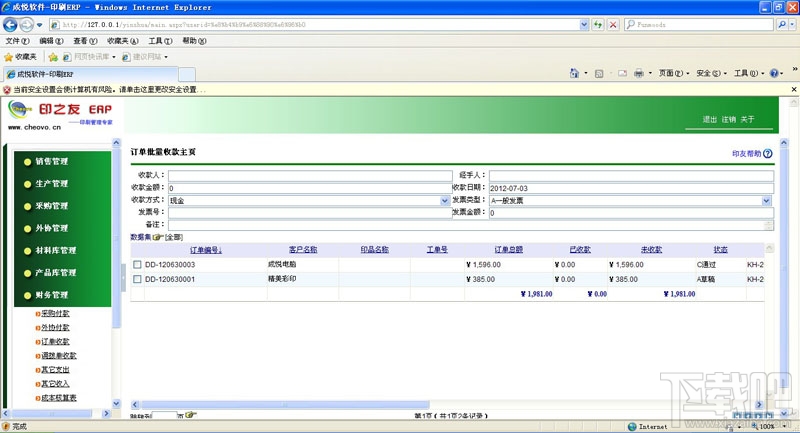Click the printer icon in command bar
The image size is (800, 433).
click(x=639, y=73)
